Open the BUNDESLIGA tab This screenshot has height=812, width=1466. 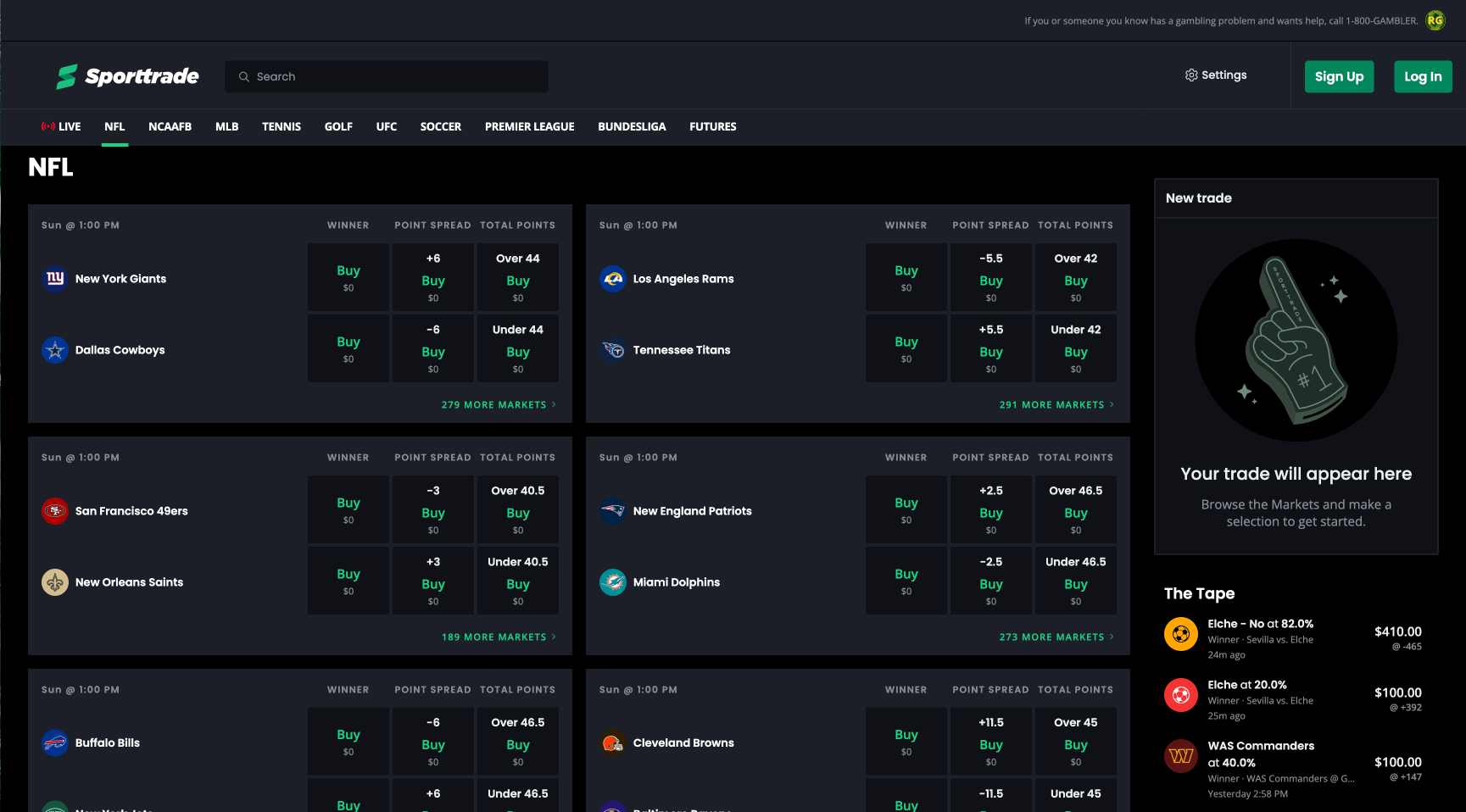point(632,126)
